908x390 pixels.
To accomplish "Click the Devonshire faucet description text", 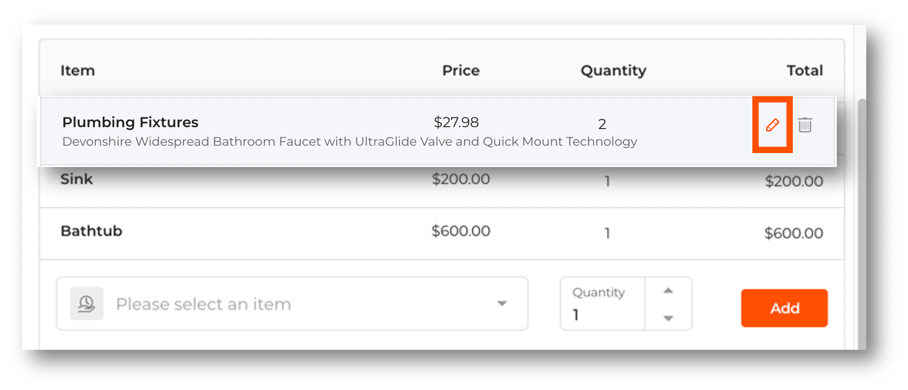I will tap(350, 141).
